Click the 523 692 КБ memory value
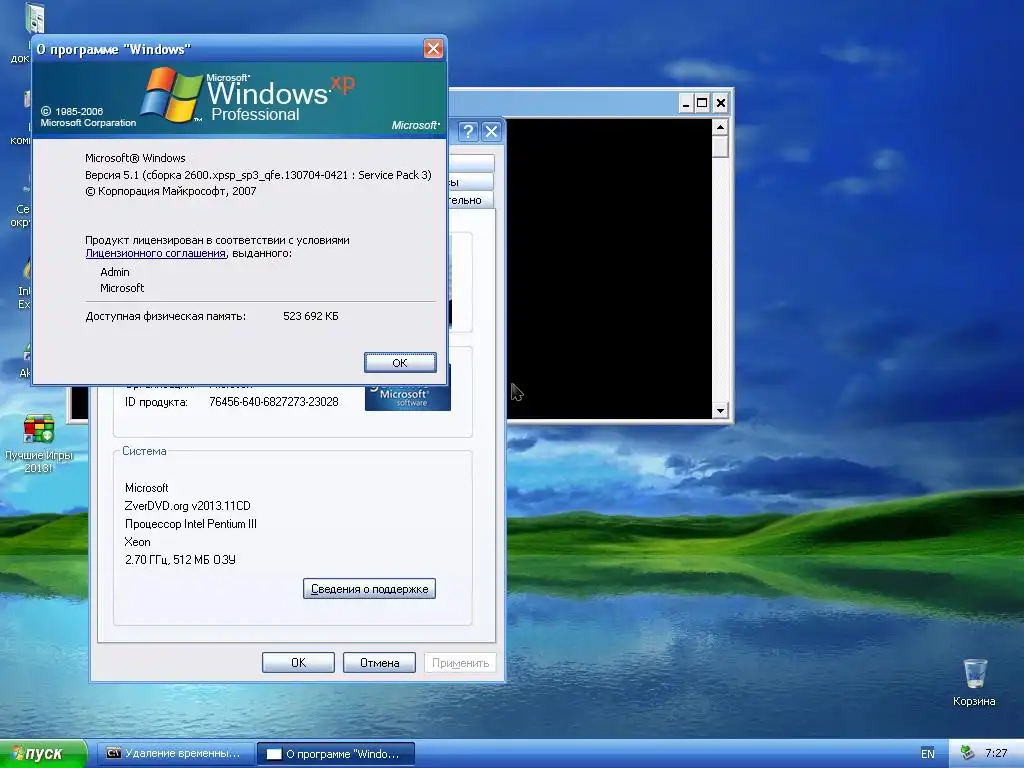 (311, 316)
